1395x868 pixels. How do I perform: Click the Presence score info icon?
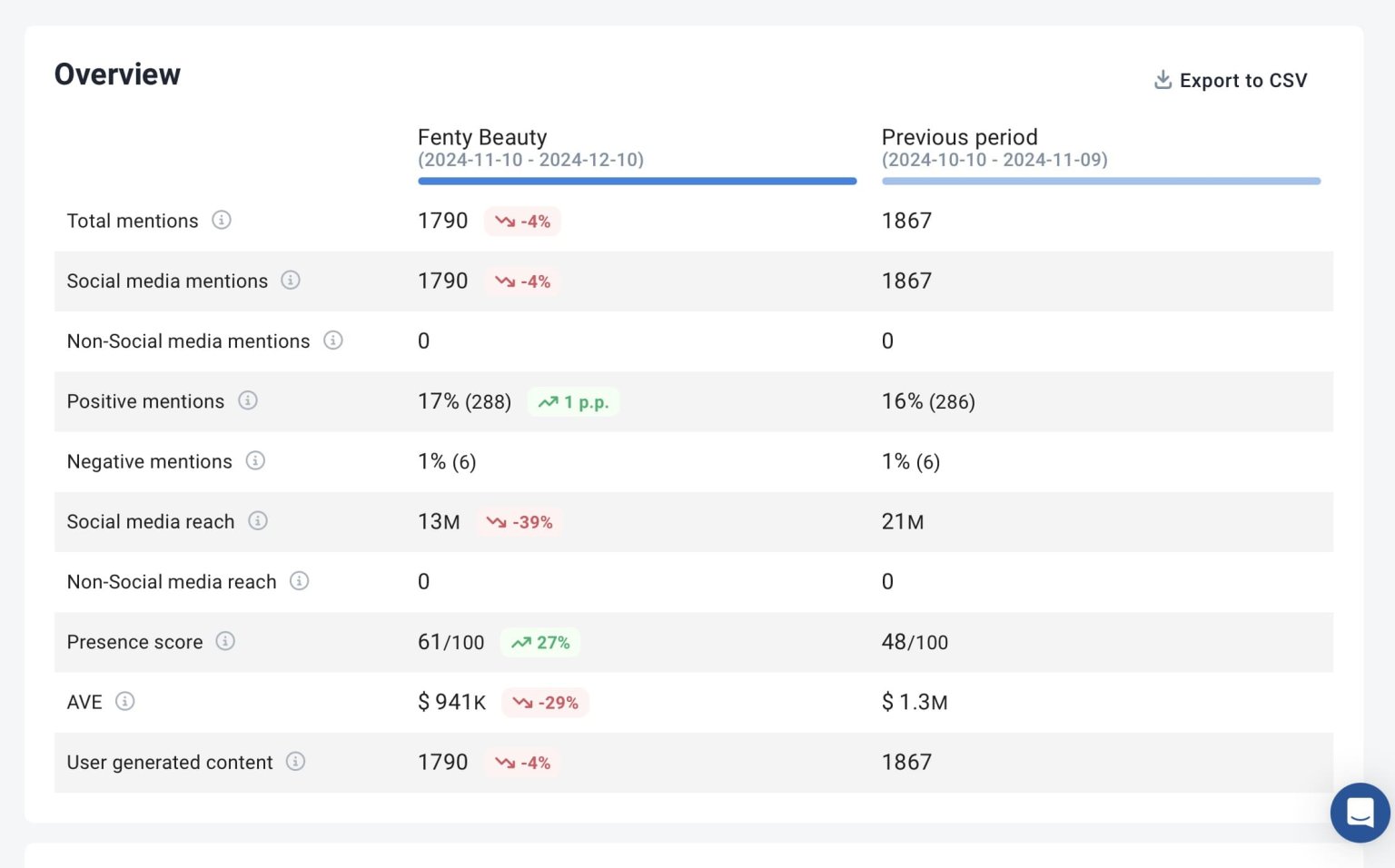click(225, 642)
